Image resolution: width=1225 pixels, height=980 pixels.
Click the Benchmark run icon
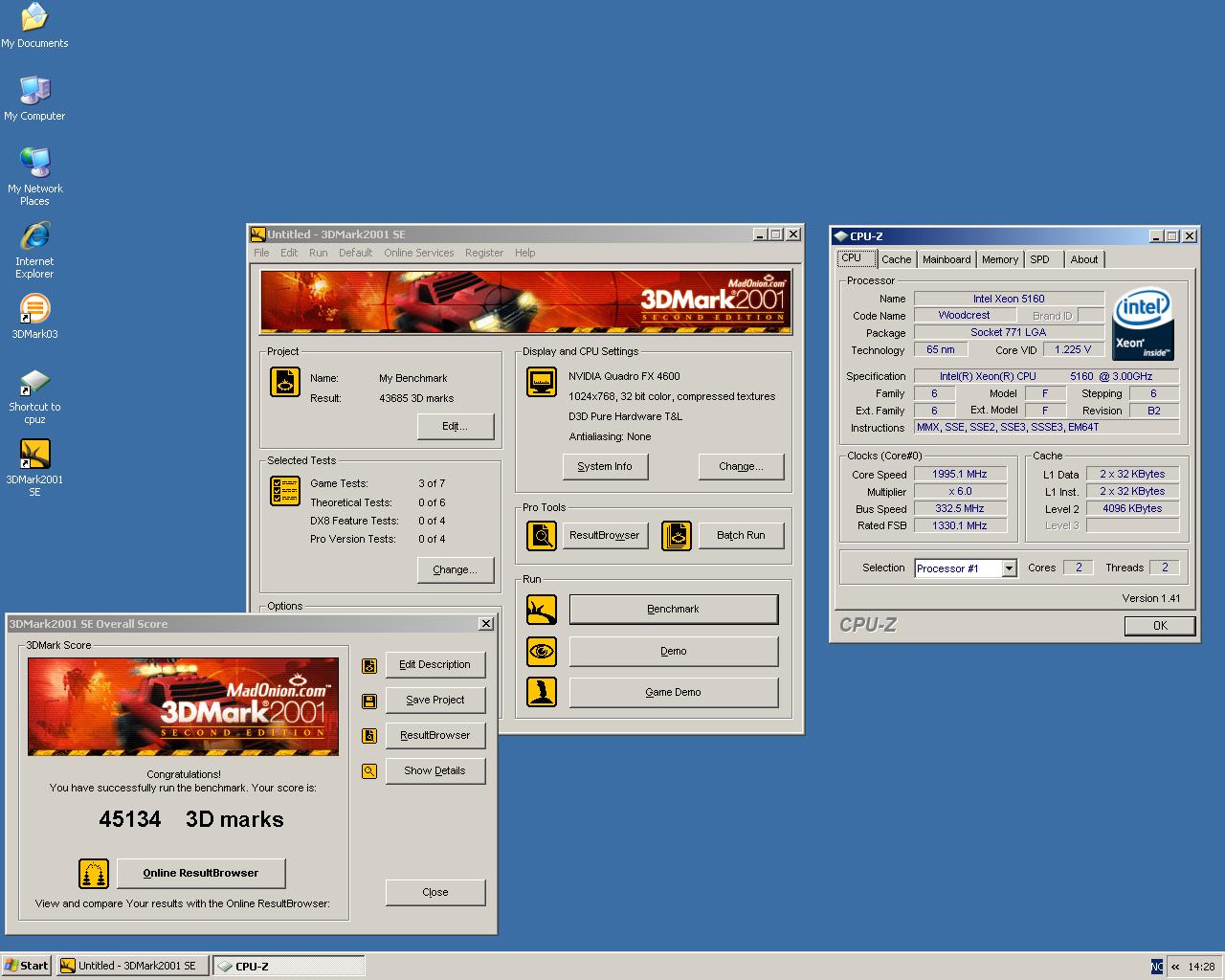pos(542,609)
